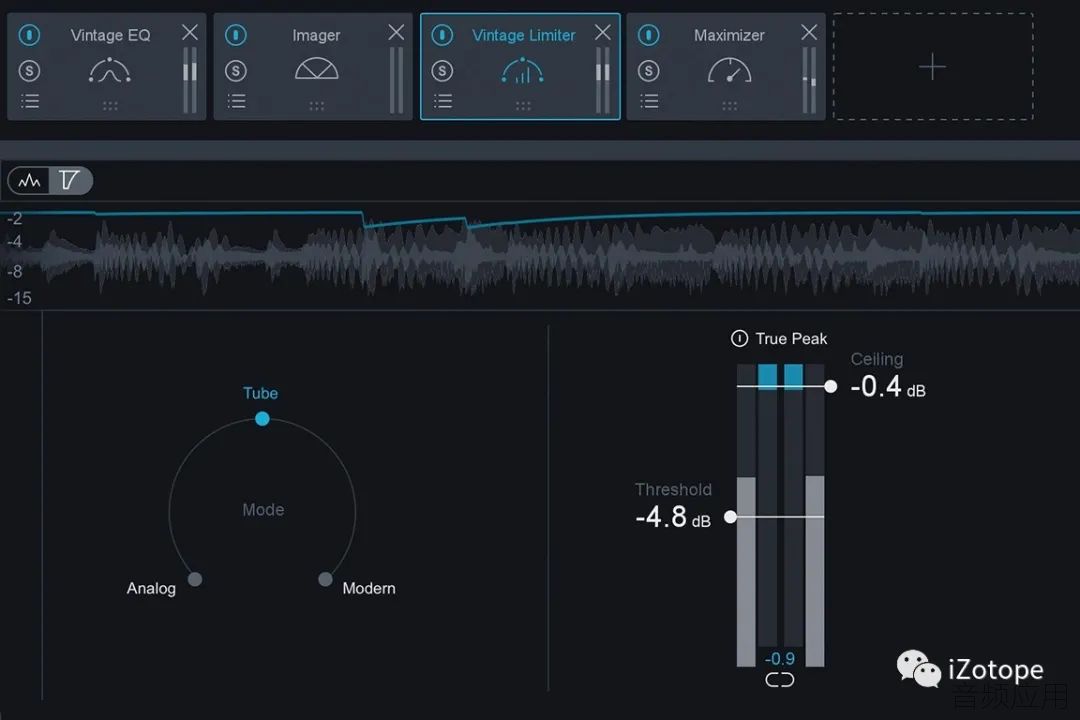Click the -15 dB scale label
Screen dimensions: 1080x720
point(19,298)
